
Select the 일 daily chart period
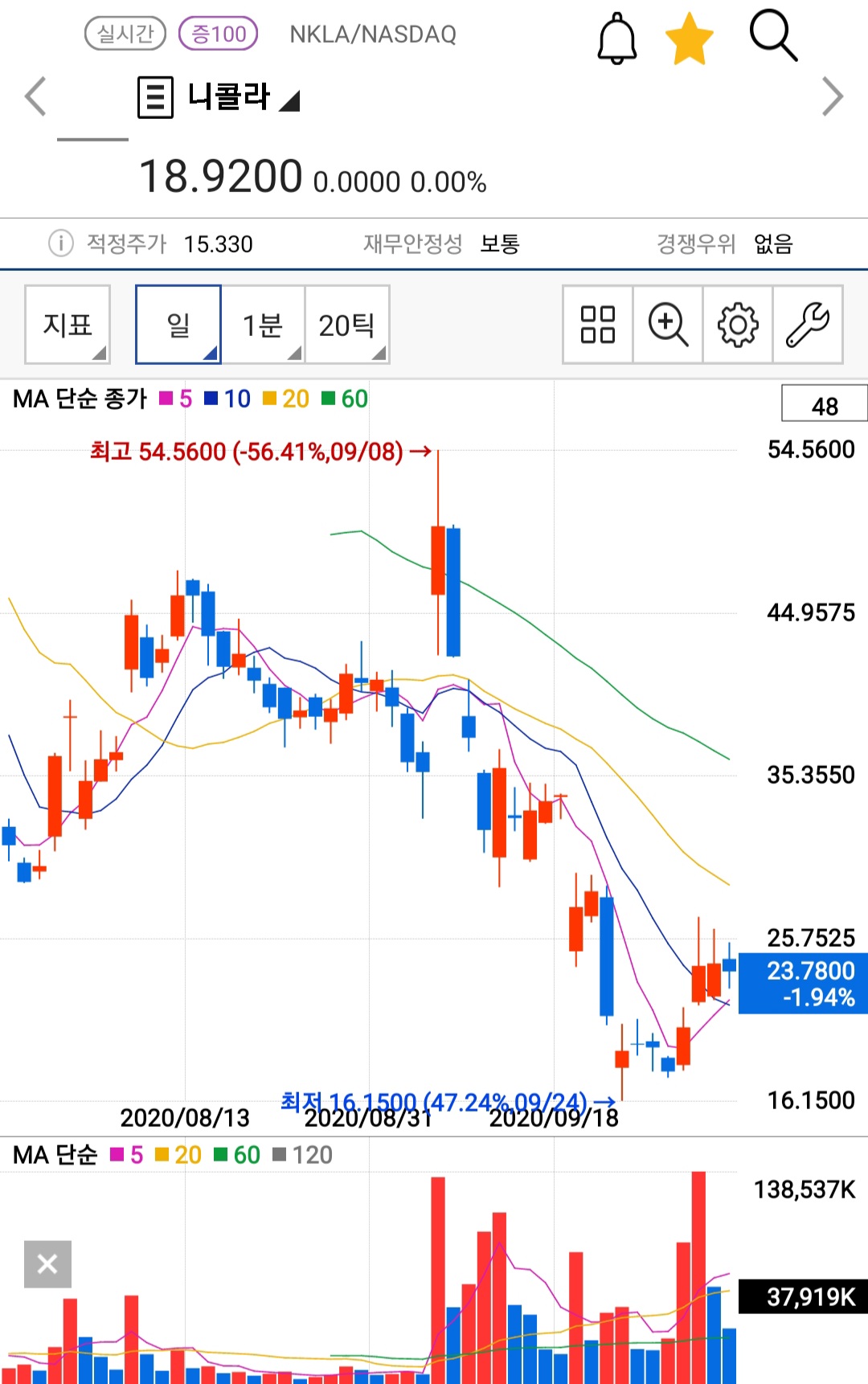178,325
